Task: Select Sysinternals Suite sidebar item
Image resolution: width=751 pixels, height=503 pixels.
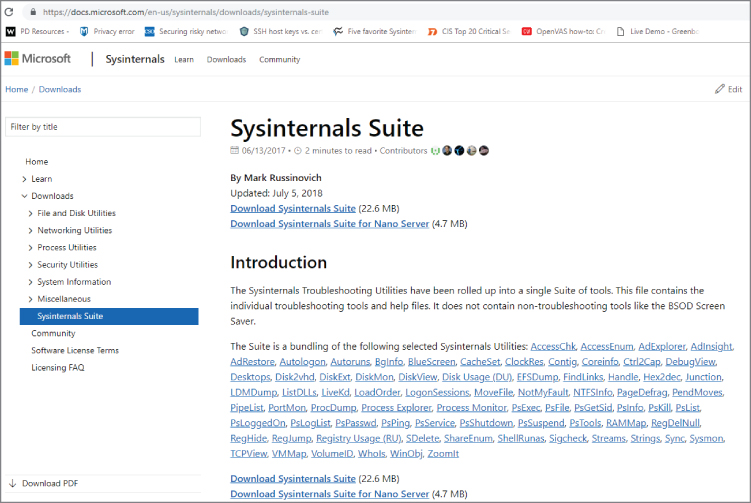Action: coord(109,316)
